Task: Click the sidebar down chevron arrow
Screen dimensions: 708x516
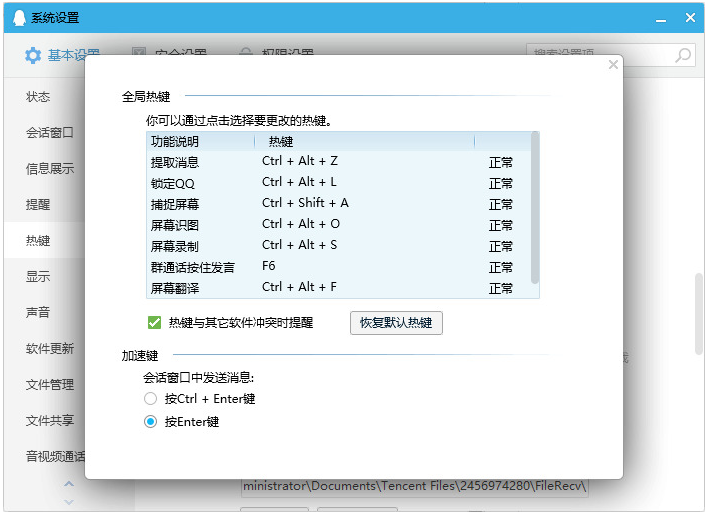Action: (69, 502)
